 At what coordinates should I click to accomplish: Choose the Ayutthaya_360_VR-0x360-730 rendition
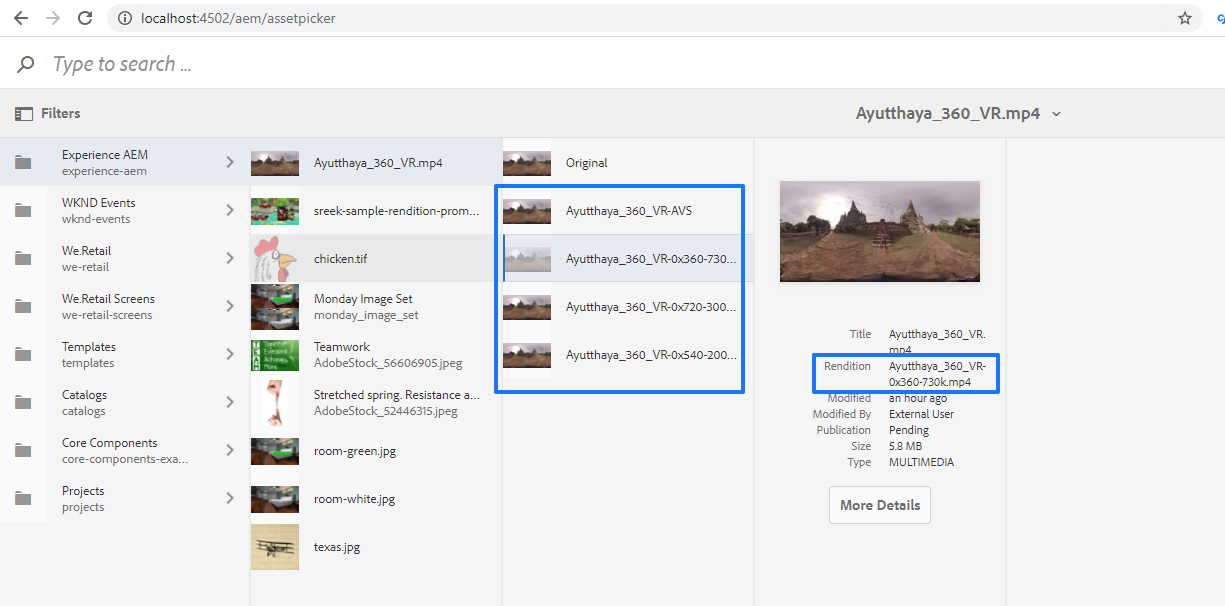(652, 259)
